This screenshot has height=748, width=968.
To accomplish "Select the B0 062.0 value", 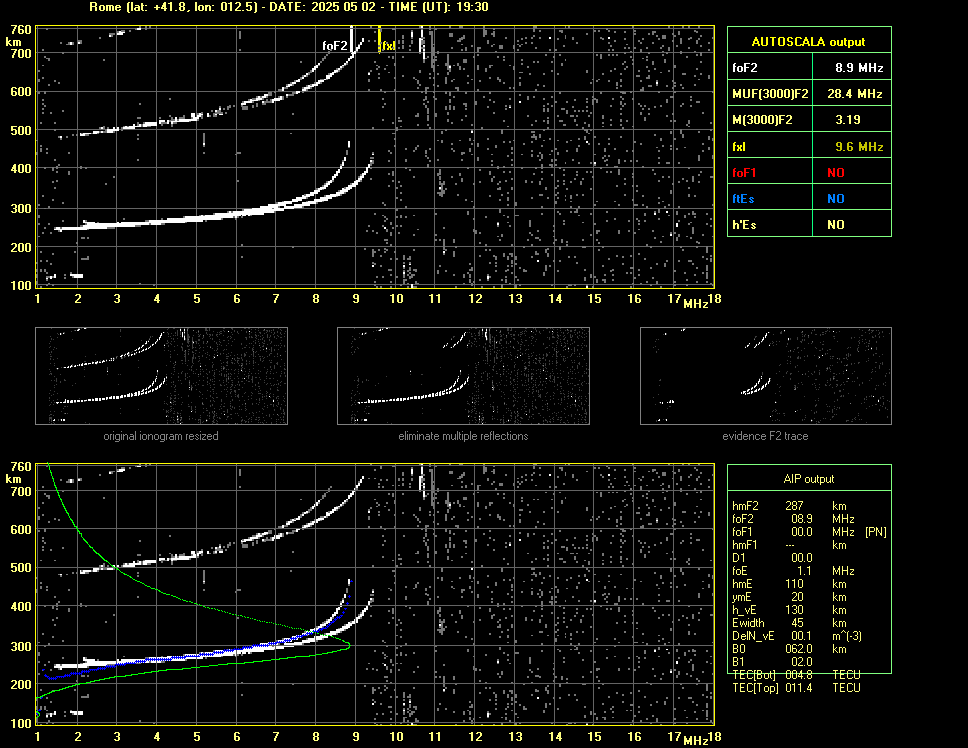I will [798, 649].
